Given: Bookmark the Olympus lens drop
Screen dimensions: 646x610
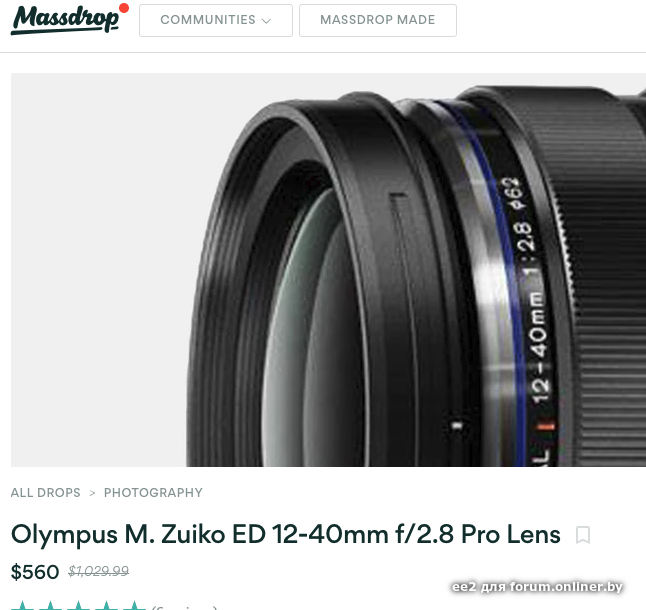Looking at the screenshot, I should click(x=583, y=535).
